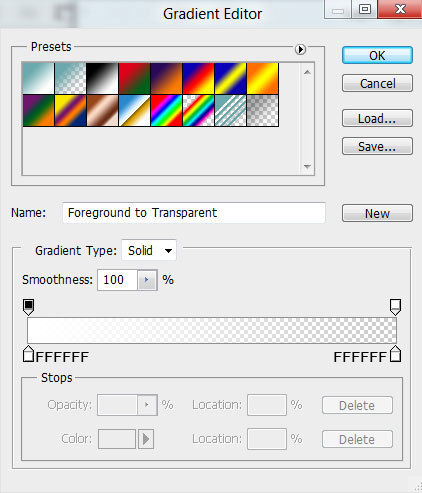
Task: Open the Presets flyout menu arrow
Action: (300, 50)
